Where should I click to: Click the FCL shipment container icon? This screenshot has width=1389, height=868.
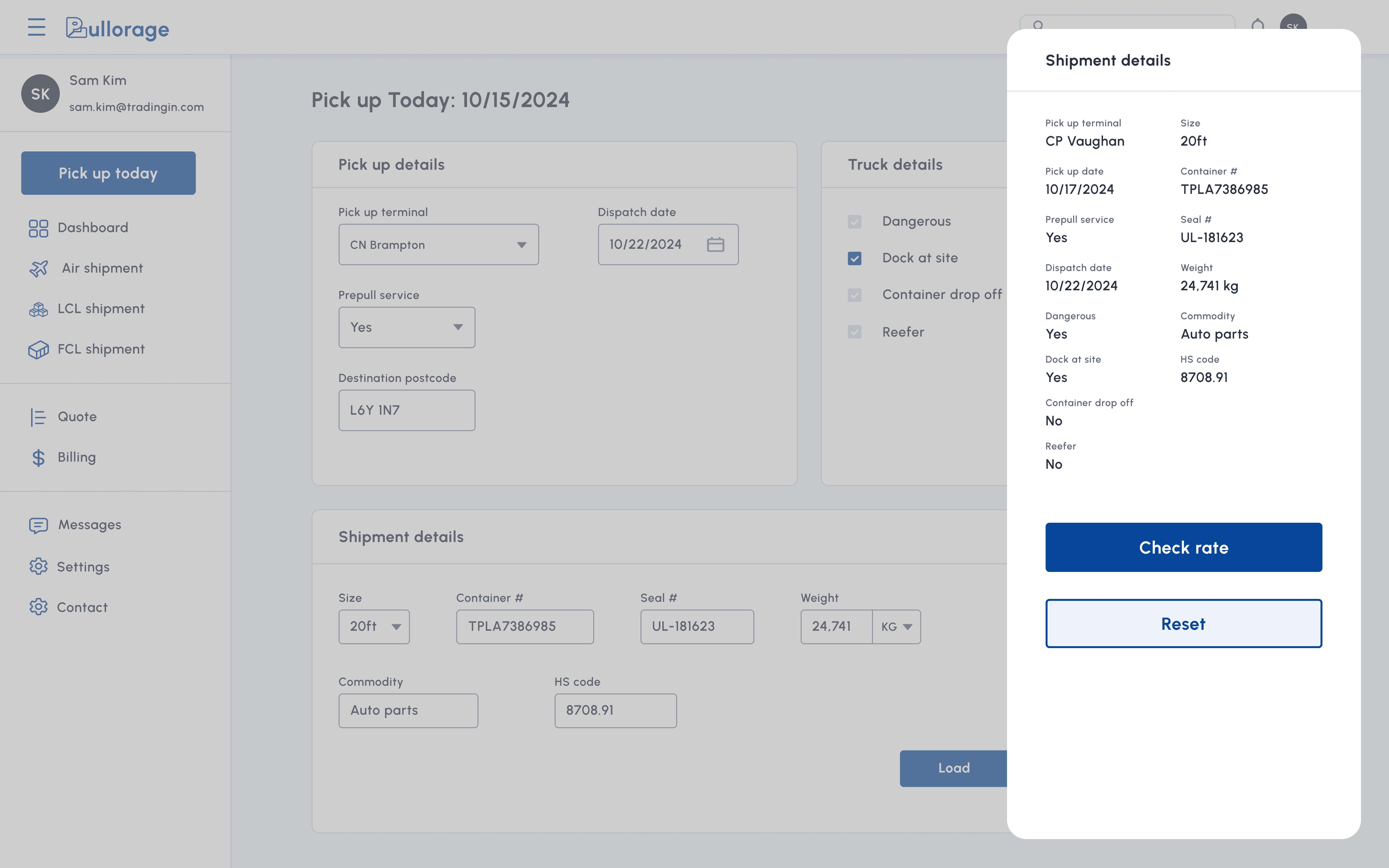tap(38, 349)
